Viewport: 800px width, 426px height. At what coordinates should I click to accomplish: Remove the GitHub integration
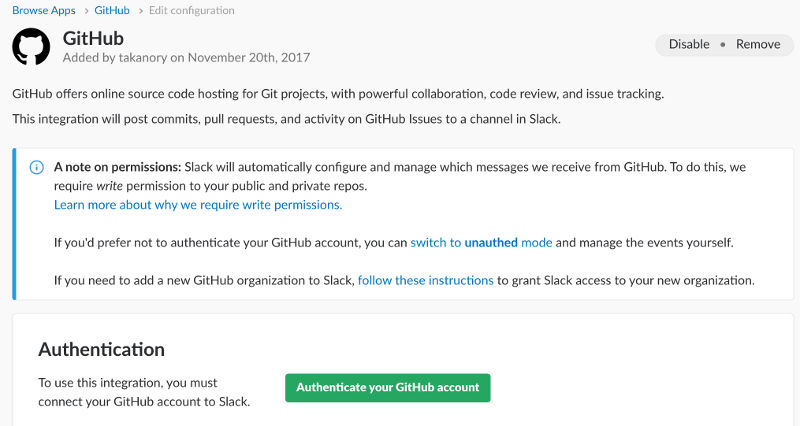coord(758,44)
